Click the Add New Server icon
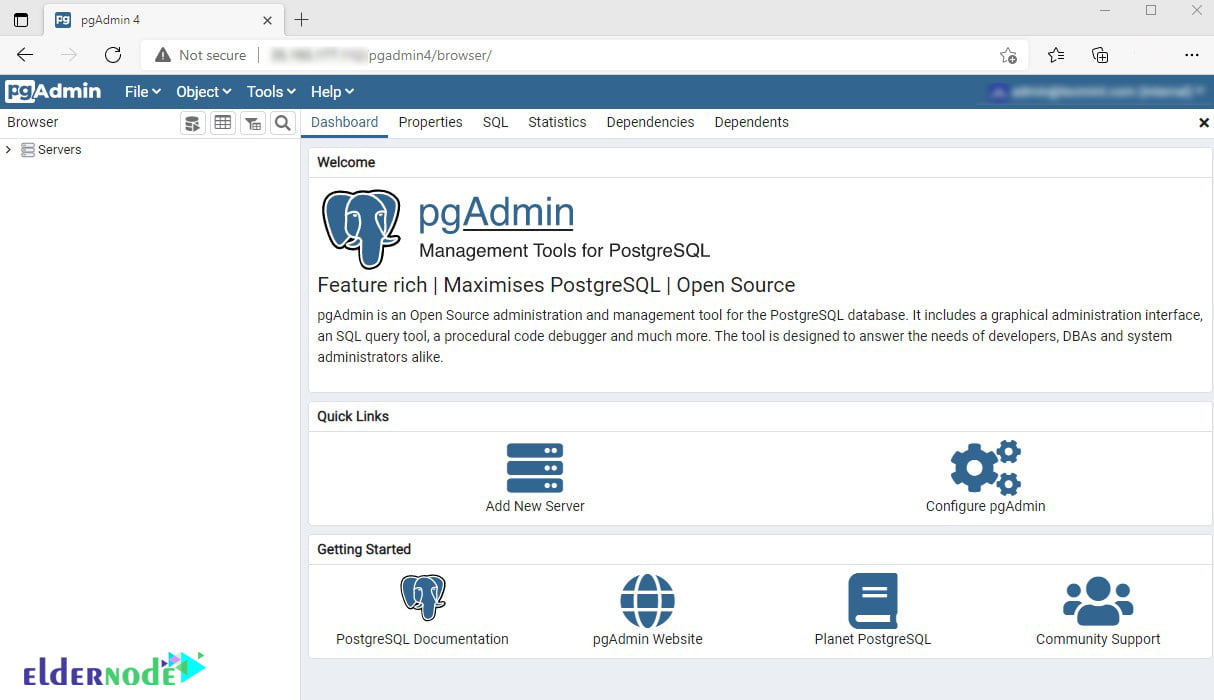The width and height of the screenshot is (1214, 700). 535,468
